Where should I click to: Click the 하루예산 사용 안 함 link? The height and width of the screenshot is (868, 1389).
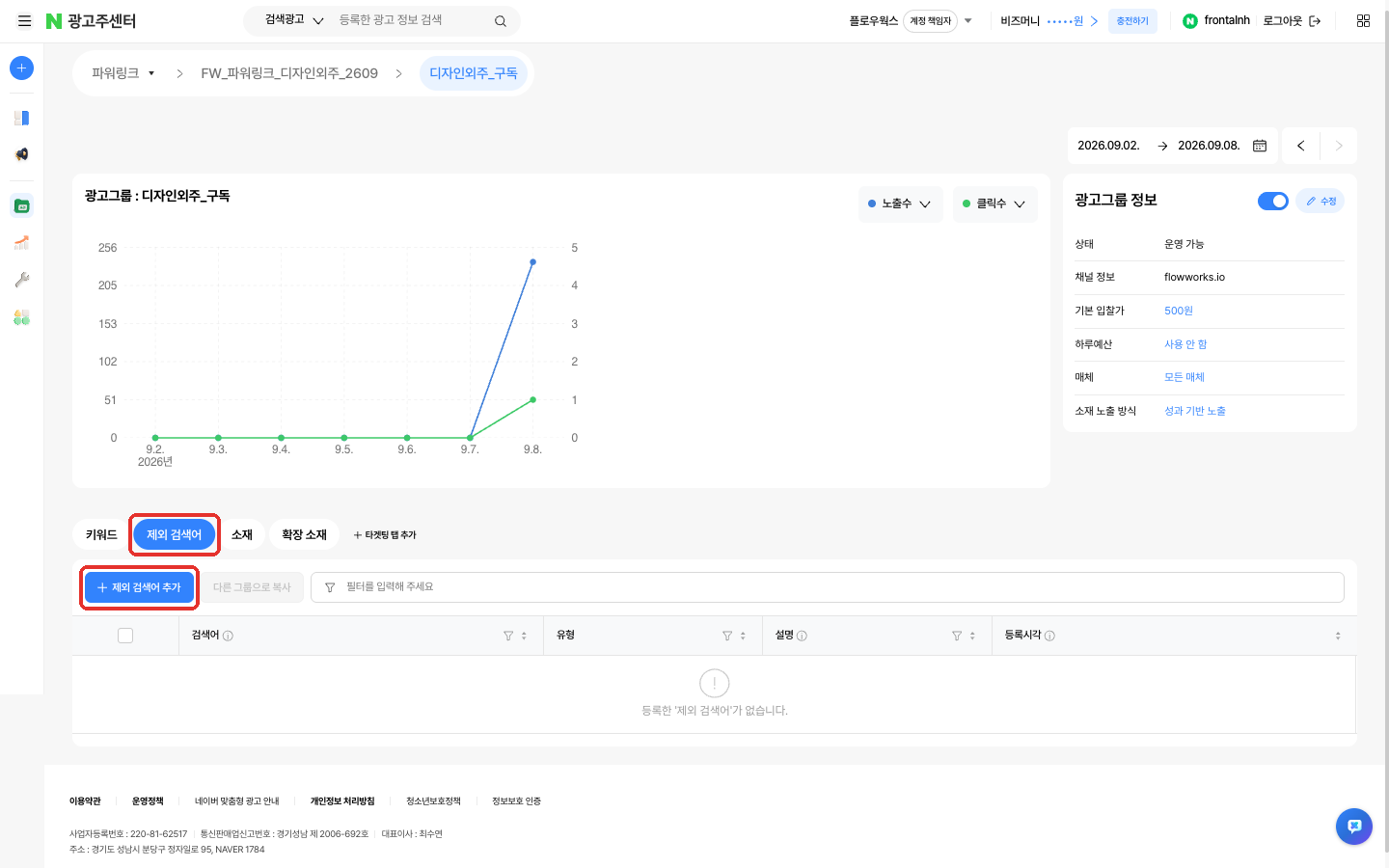[x=1185, y=344]
